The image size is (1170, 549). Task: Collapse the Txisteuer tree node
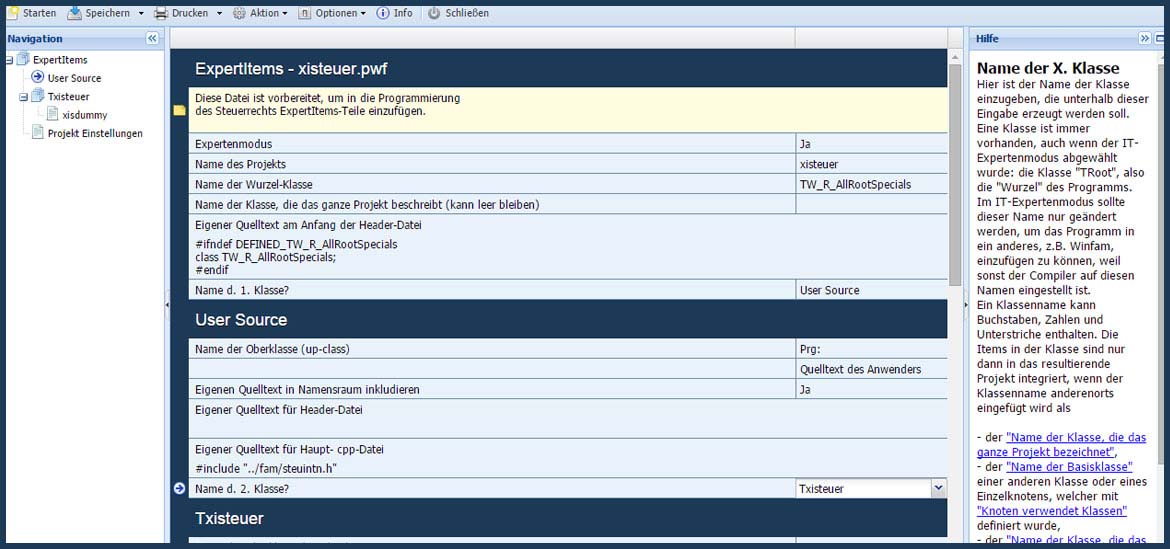pyautogui.click(x=23, y=97)
